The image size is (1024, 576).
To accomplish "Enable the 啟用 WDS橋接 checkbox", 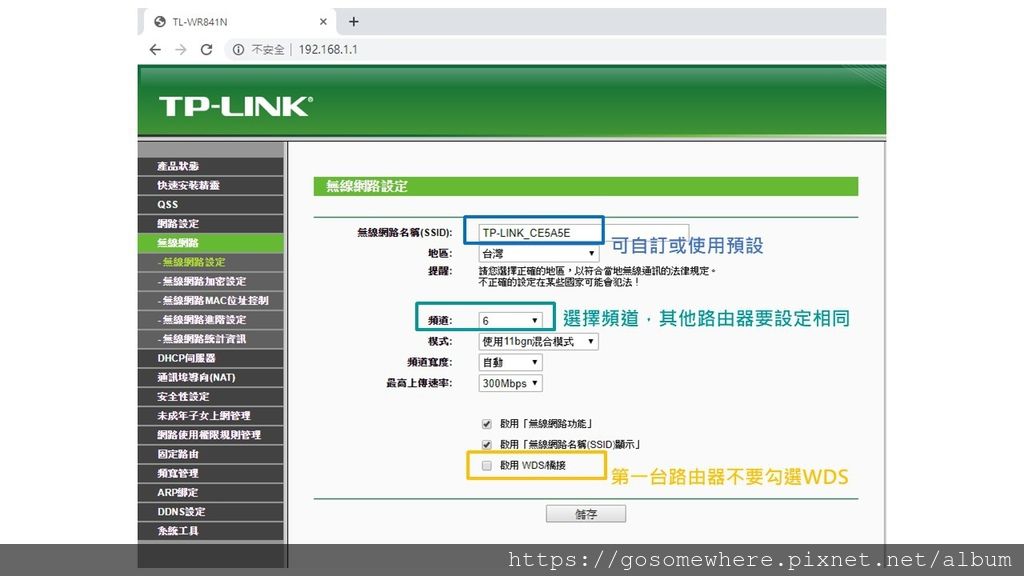I will pyautogui.click(x=487, y=466).
